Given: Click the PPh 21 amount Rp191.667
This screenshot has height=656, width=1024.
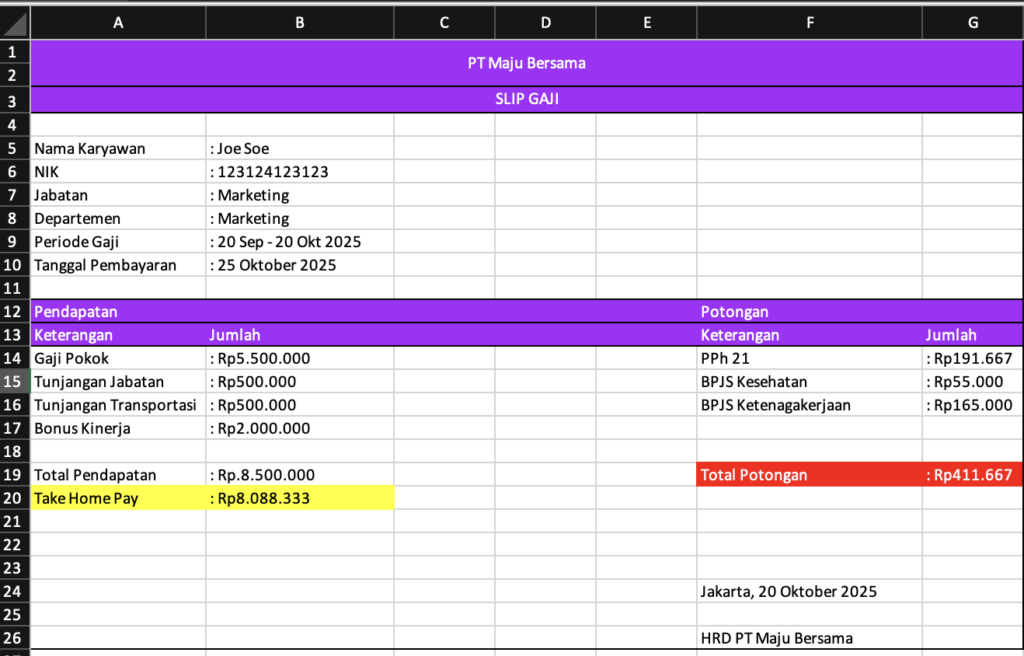Looking at the screenshot, I should (x=972, y=358).
